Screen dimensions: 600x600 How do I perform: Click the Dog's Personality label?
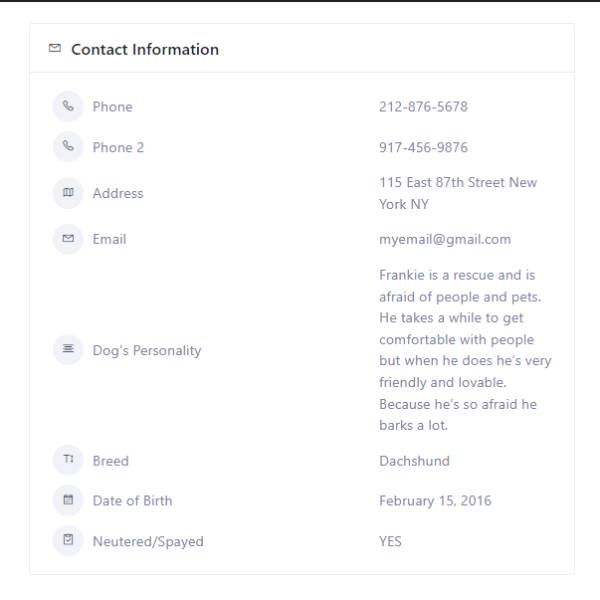tap(147, 351)
